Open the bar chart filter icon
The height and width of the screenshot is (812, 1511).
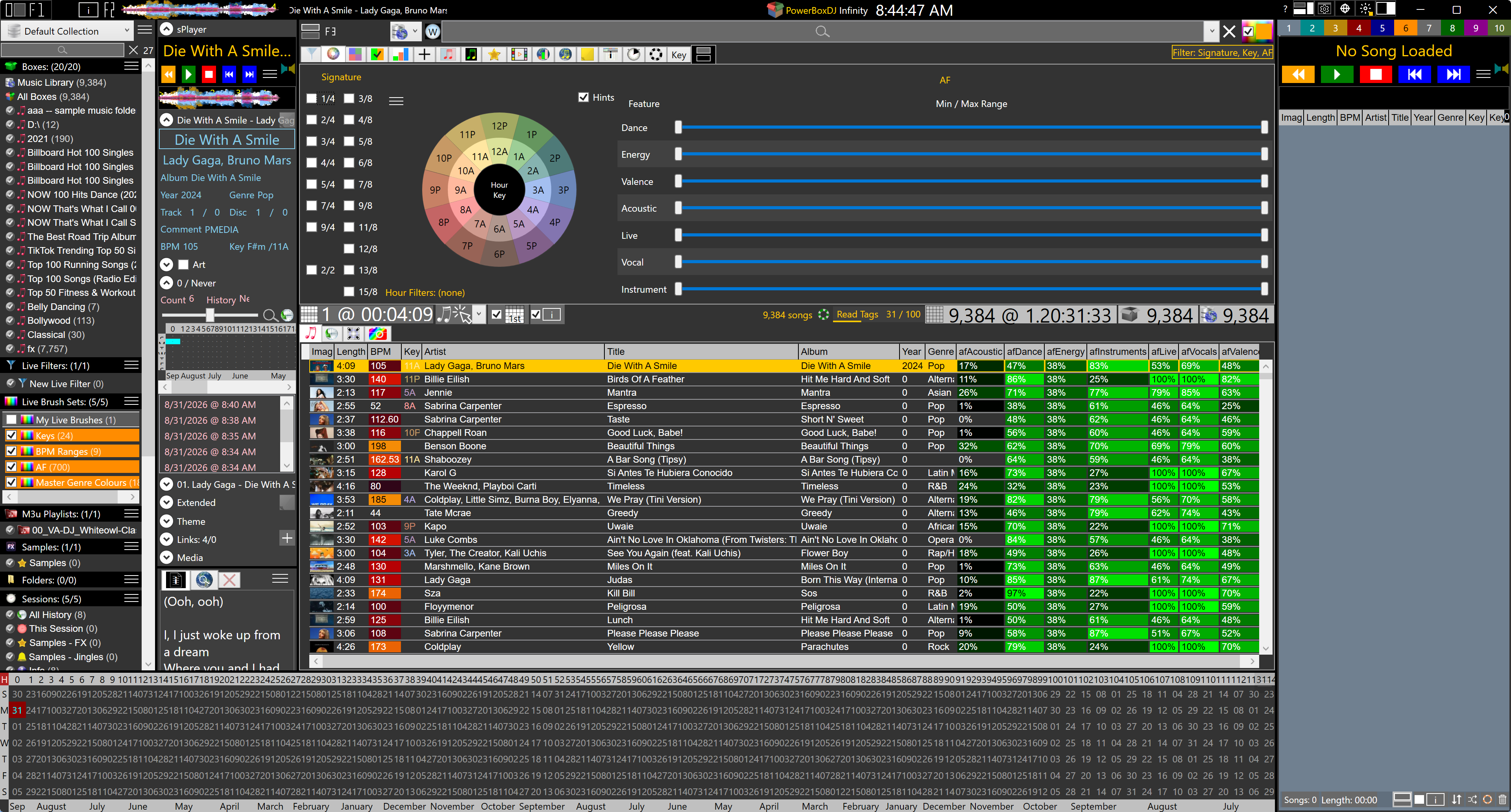(x=401, y=55)
